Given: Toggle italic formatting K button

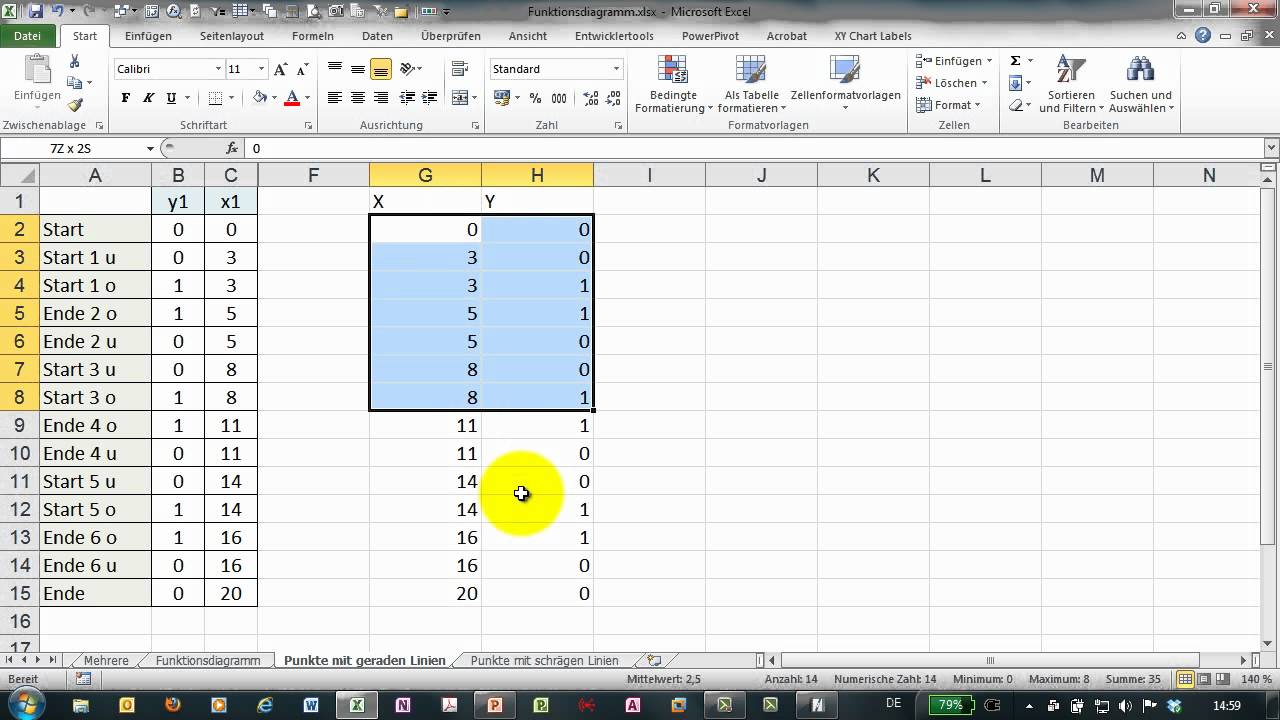Looking at the screenshot, I should [148, 98].
